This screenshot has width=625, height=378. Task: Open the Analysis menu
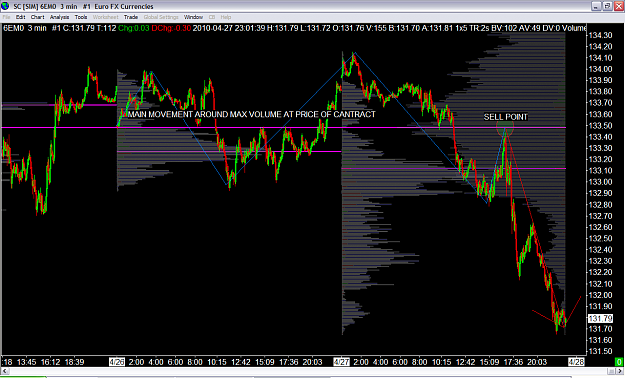[x=59, y=17]
